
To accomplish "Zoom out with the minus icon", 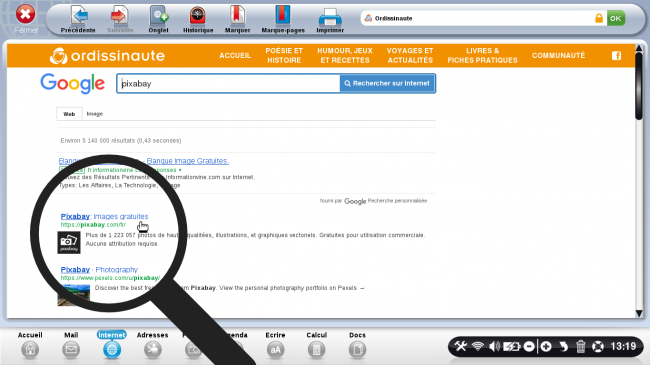I will [x=529, y=346].
